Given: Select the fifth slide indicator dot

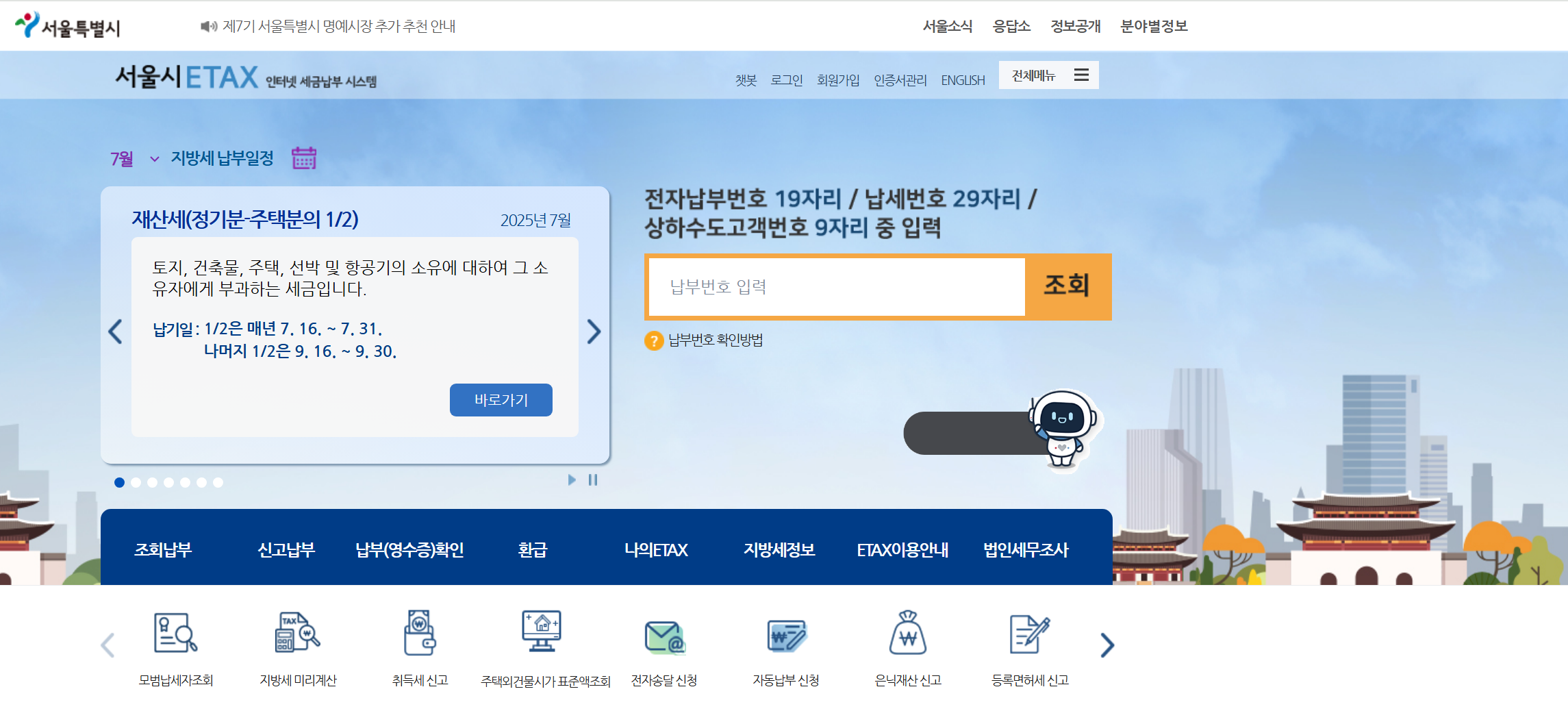Looking at the screenshot, I should (x=185, y=482).
